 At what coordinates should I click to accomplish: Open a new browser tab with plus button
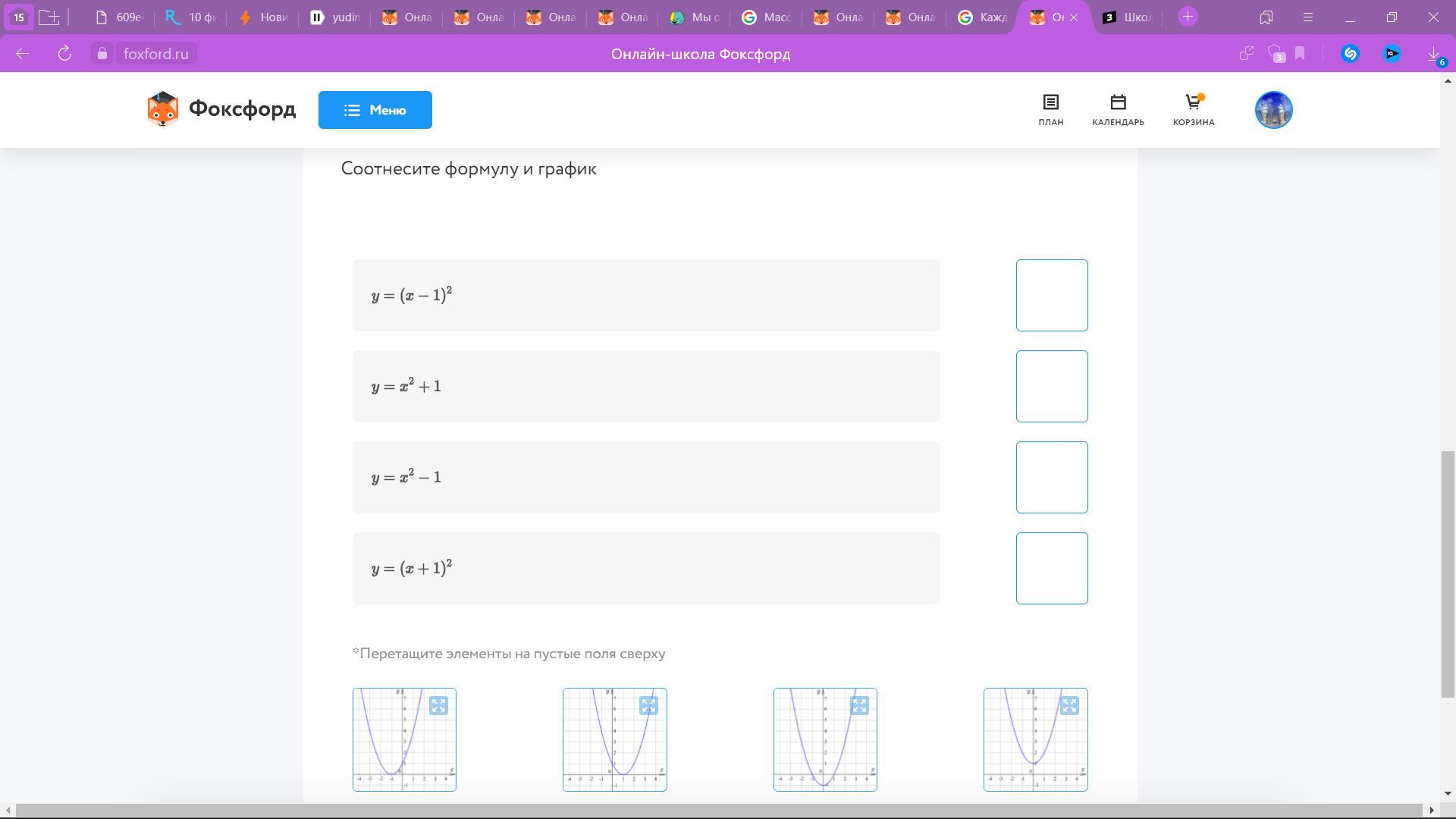(x=1188, y=17)
